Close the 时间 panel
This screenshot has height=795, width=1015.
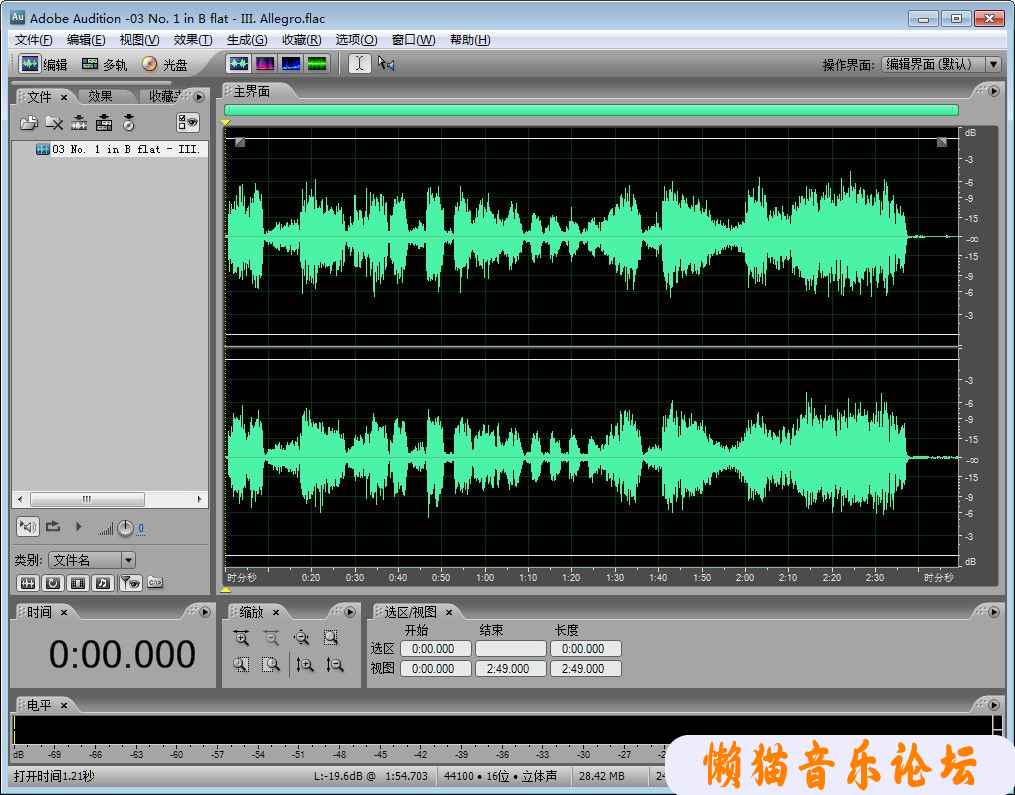63,612
